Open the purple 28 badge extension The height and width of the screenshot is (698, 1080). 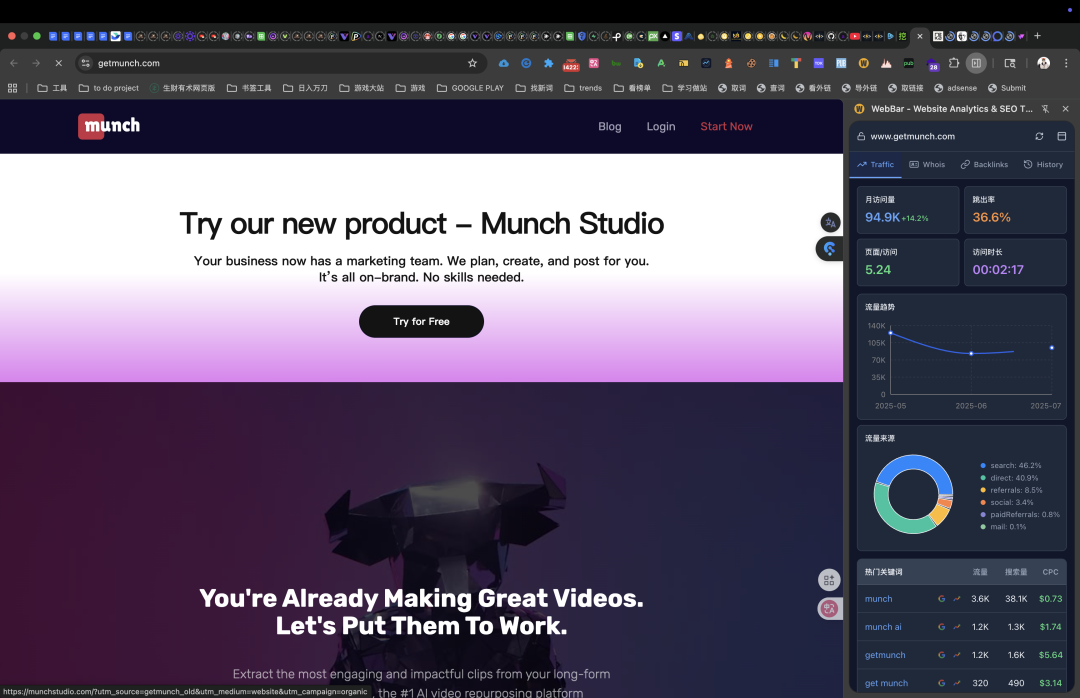(933, 65)
